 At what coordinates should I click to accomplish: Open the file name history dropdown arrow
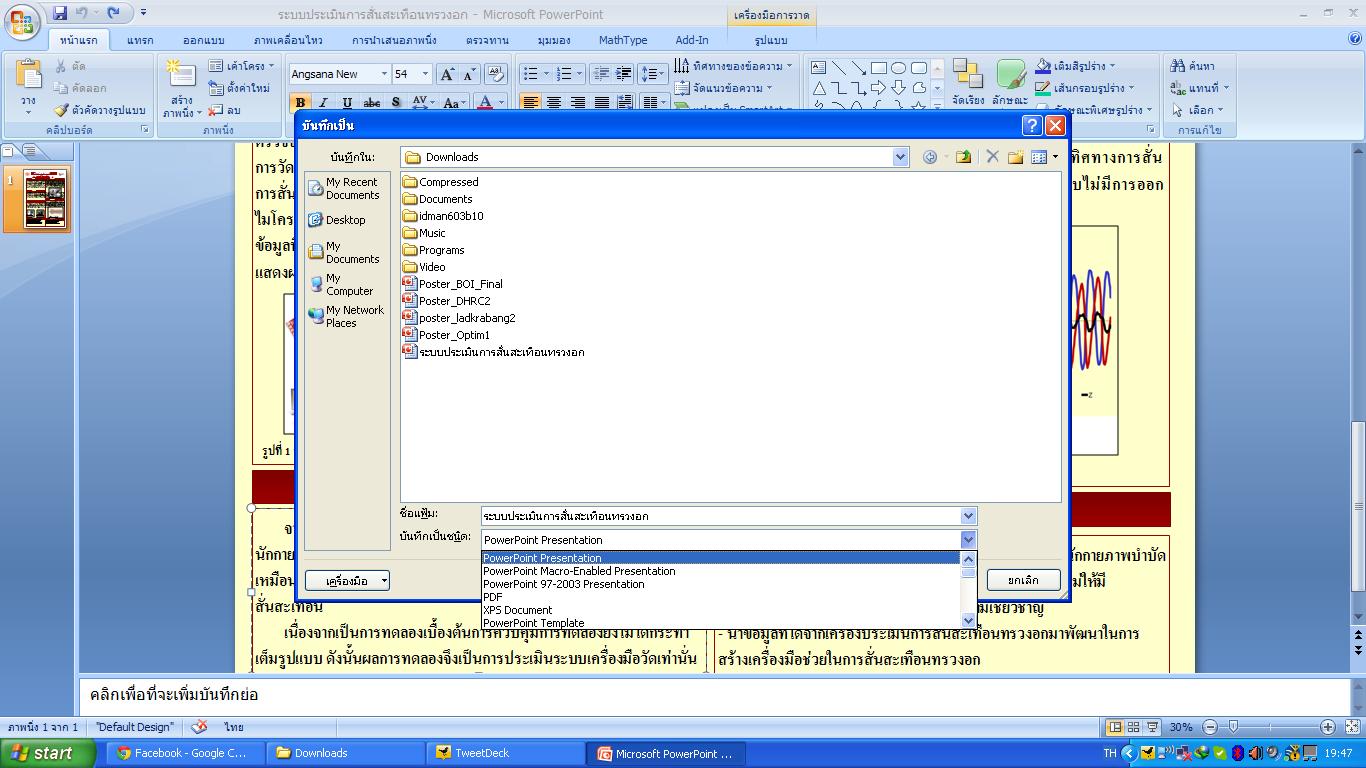[968, 516]
